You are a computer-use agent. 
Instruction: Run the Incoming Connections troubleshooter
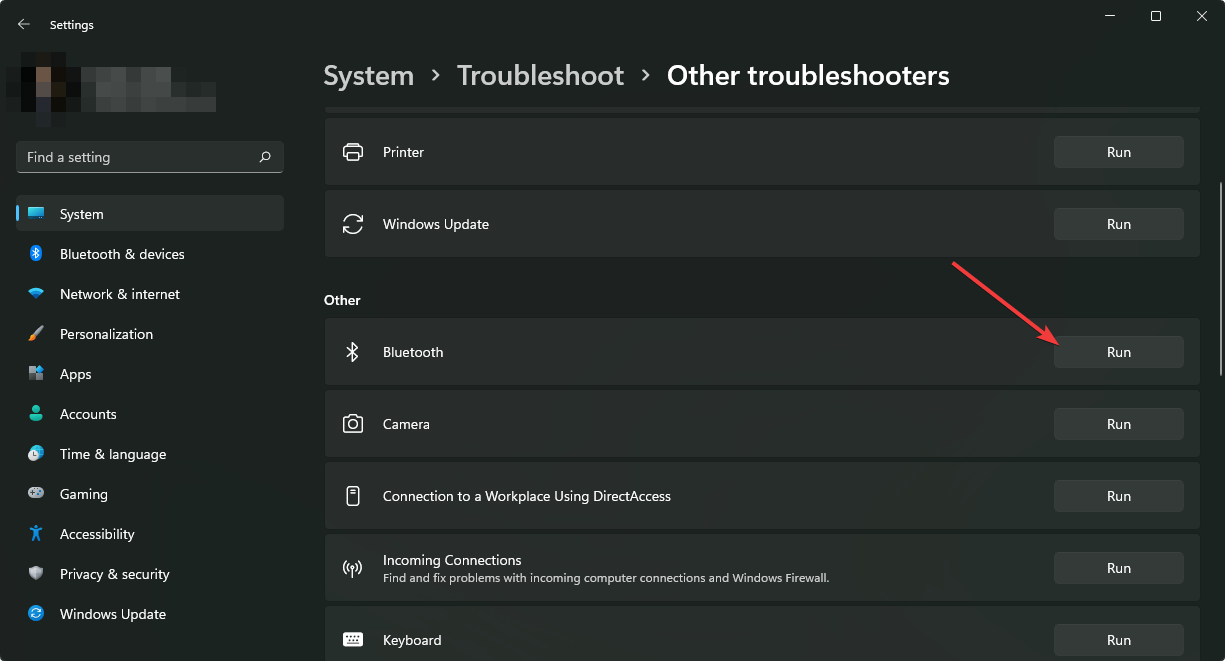click(x=1119, y=568)
